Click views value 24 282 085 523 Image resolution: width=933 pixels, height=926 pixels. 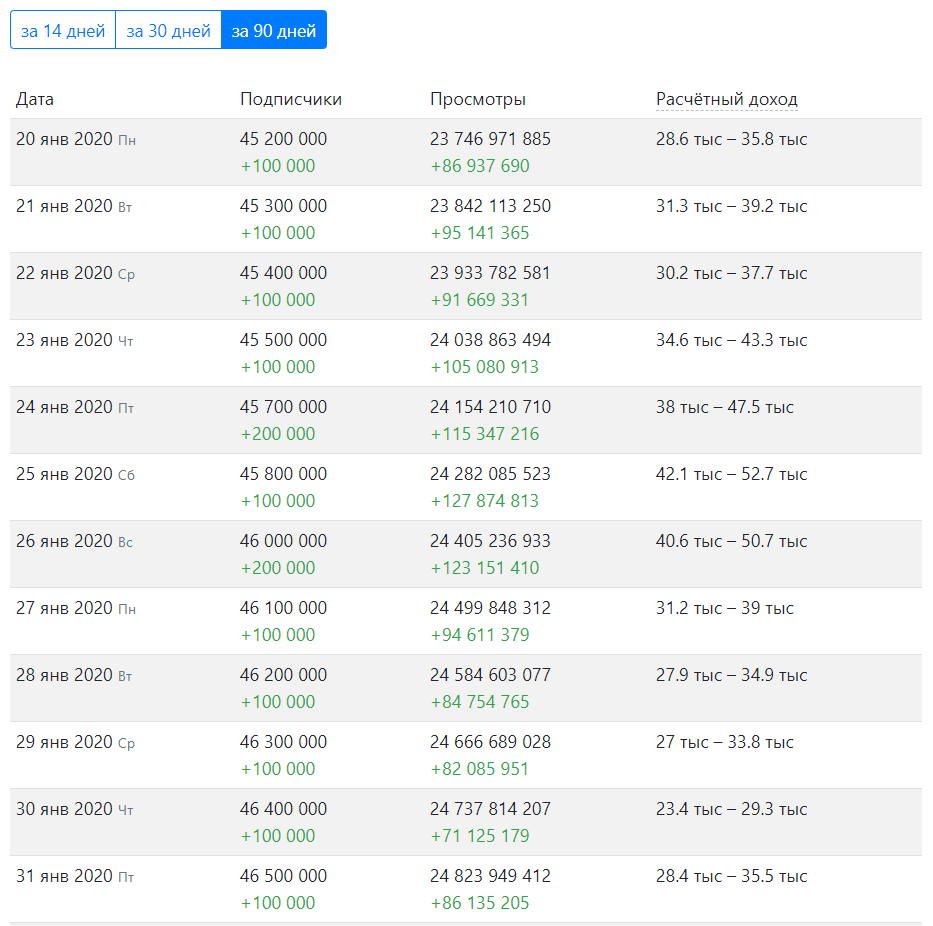point(490,474)
